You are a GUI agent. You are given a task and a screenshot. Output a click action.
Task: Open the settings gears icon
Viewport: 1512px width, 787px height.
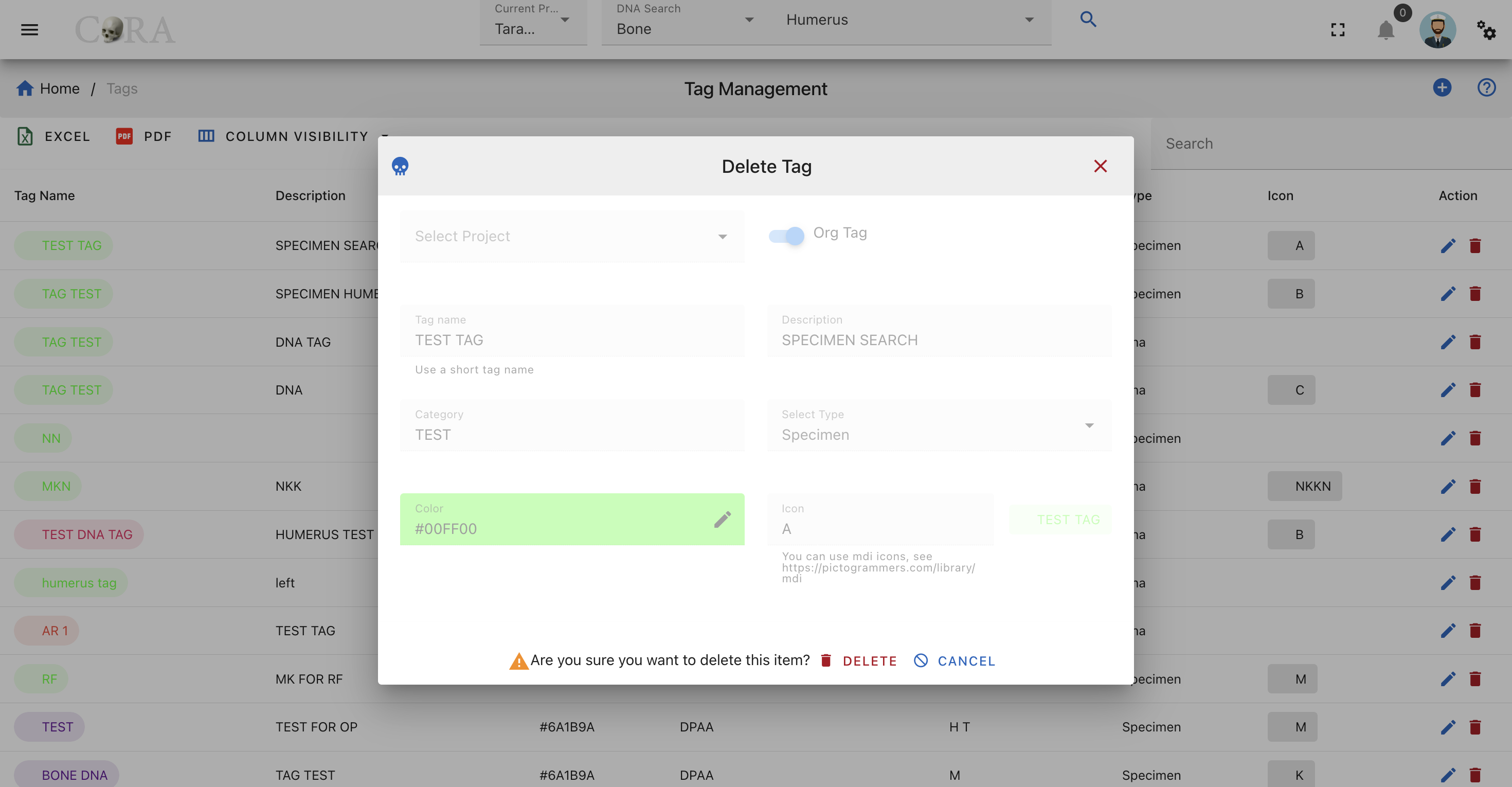click(x=1486, y=30)
